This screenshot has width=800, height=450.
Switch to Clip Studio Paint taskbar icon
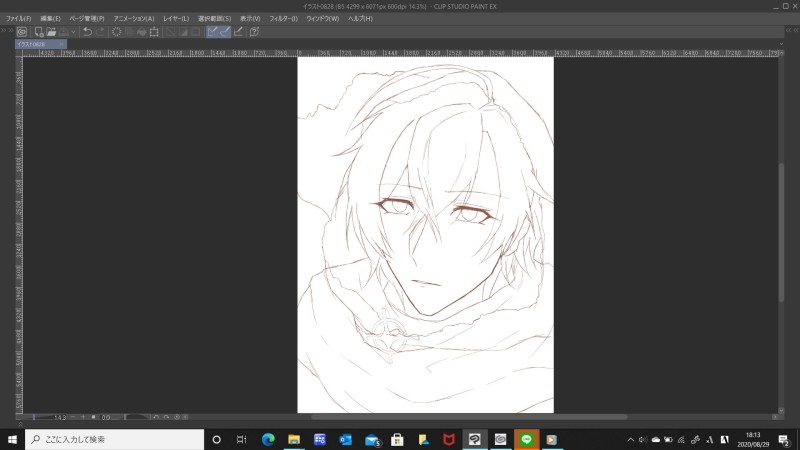click(x=474, y=439)
